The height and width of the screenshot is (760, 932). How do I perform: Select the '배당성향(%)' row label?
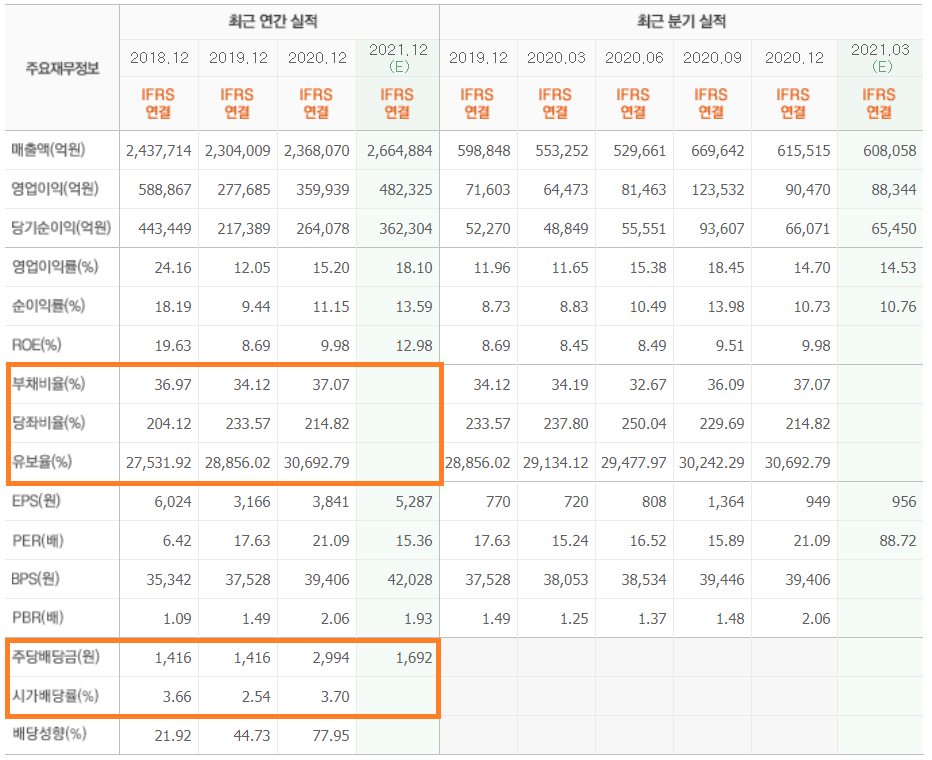[x=49, y=734]
